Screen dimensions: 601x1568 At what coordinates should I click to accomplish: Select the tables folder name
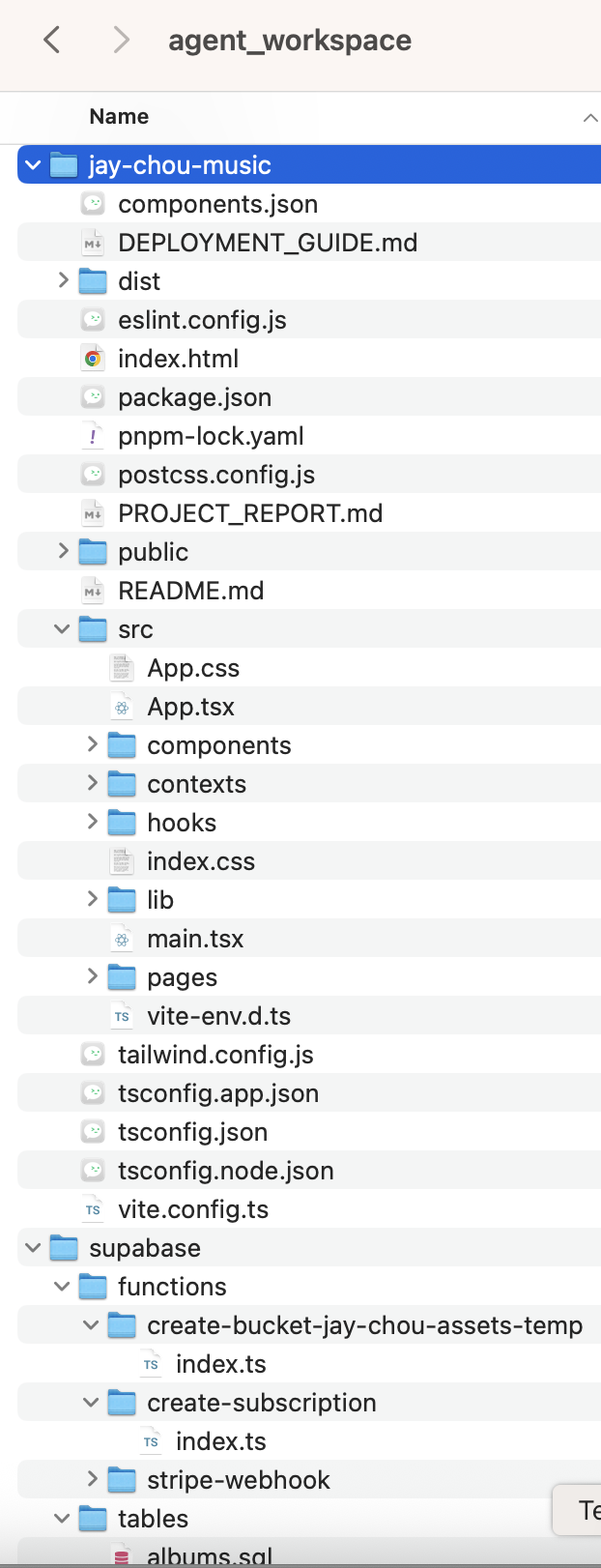(153, 1519)
